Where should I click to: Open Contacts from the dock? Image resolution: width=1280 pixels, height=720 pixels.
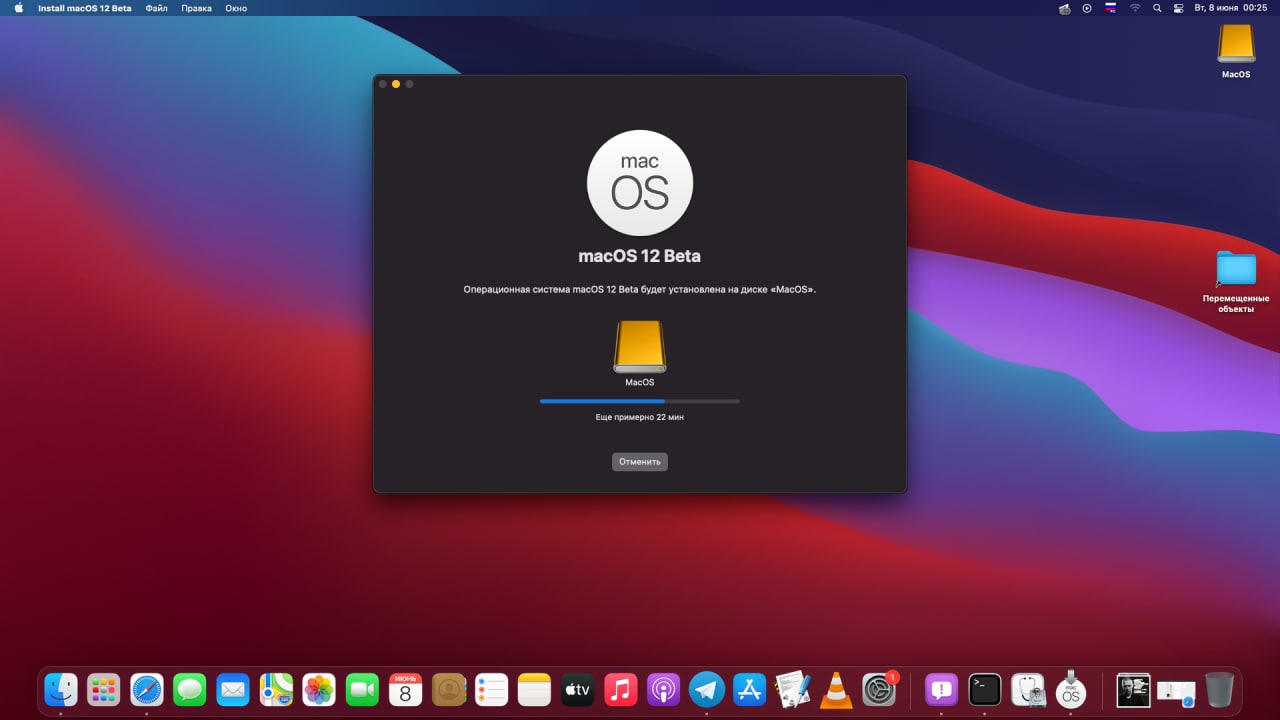tap(449, 689)
